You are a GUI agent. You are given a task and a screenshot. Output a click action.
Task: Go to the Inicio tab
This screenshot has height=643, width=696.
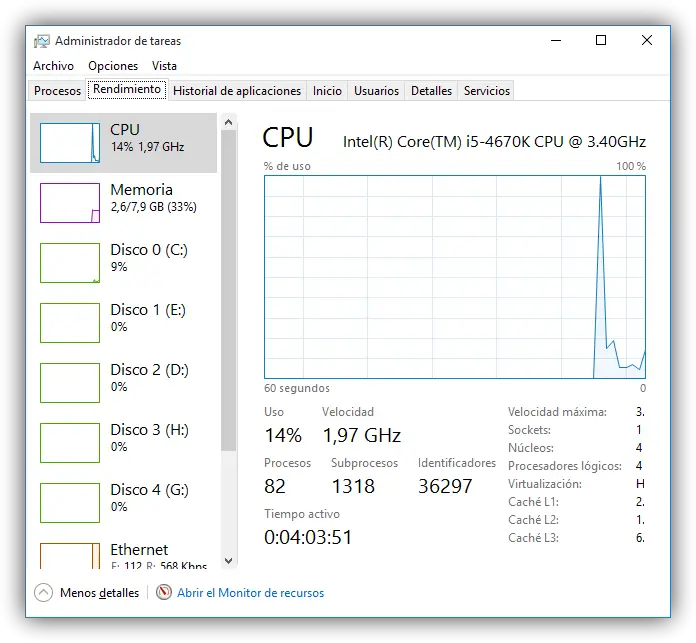(327, 91)
